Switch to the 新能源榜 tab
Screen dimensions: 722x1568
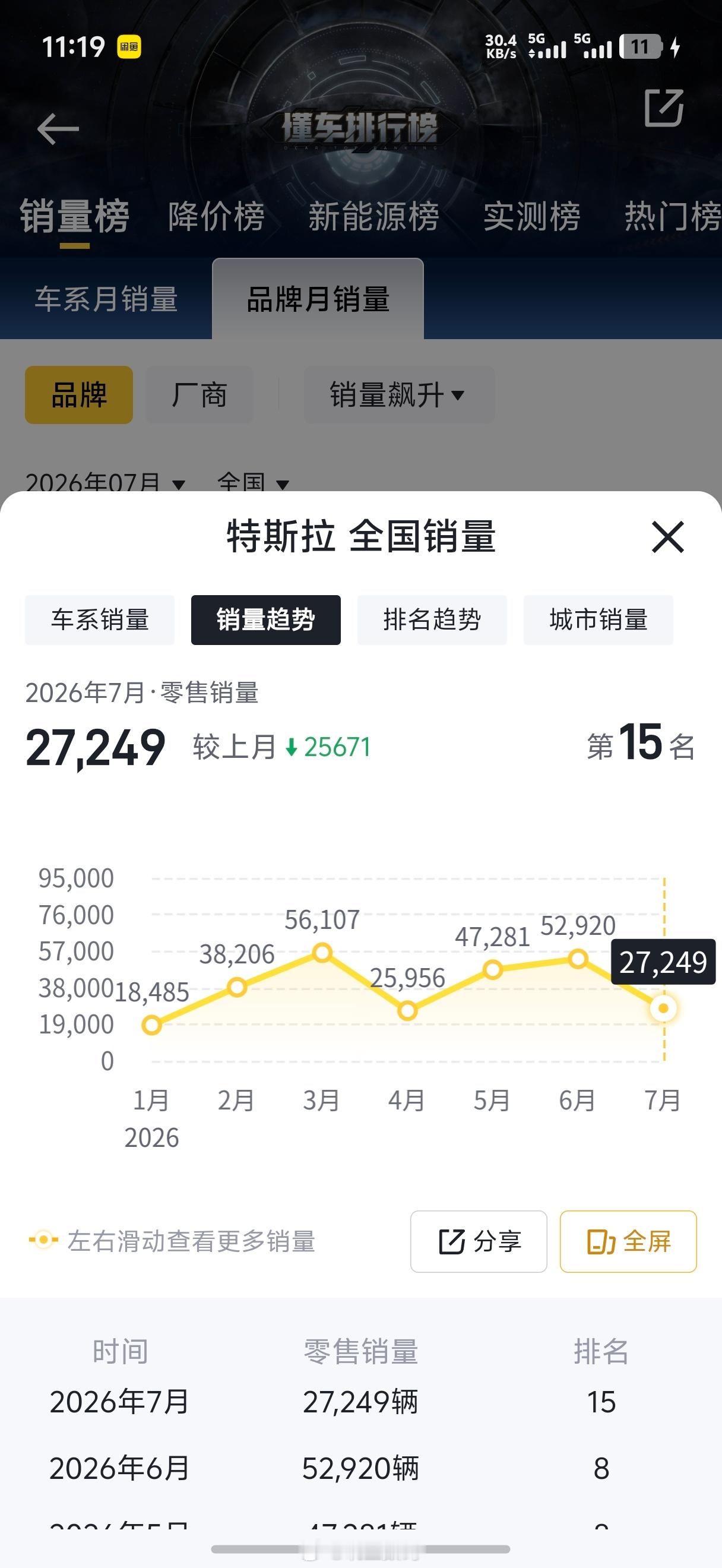pyautogui.click(x=373, y=217)
